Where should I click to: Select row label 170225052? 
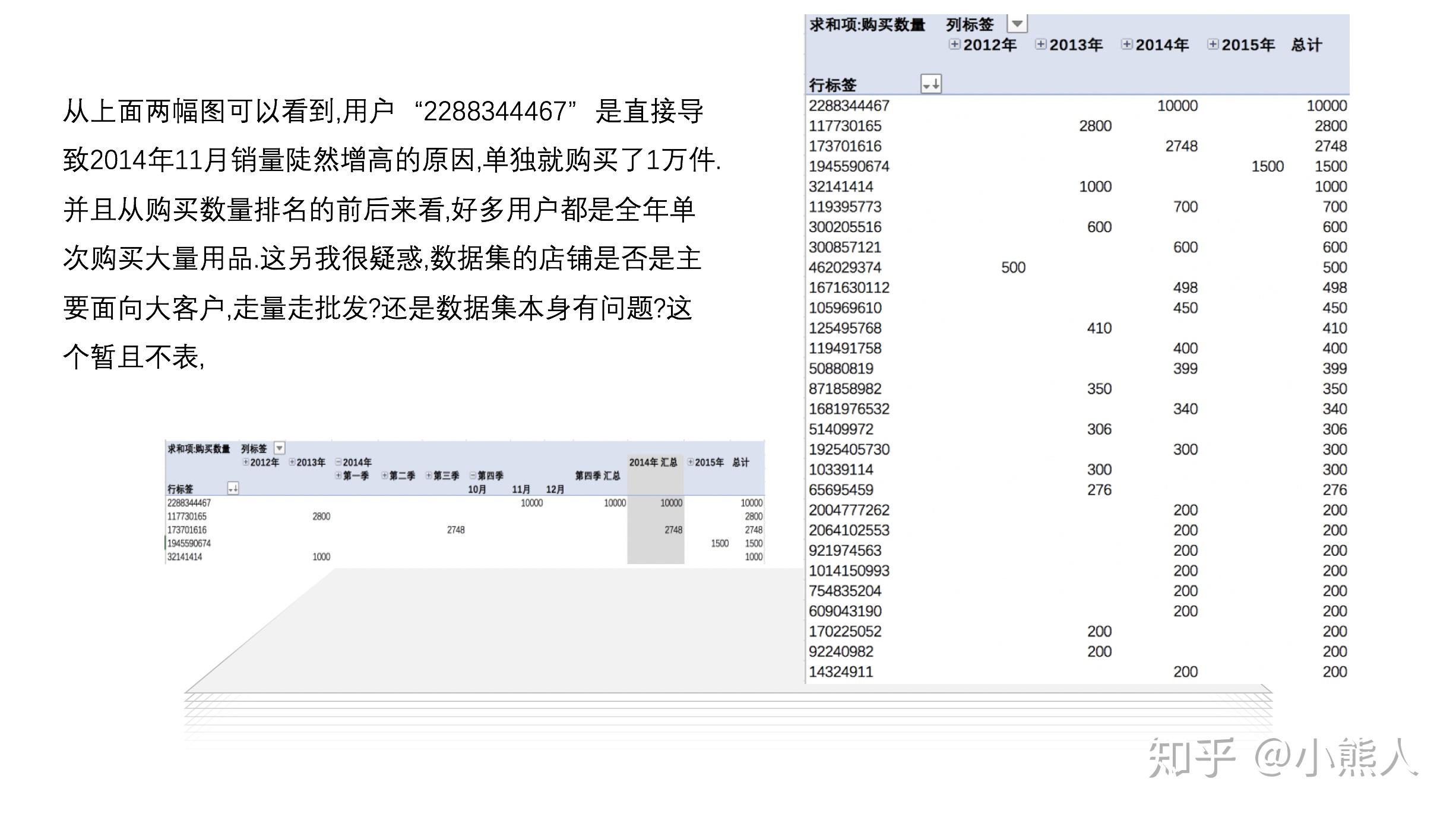[845, 631]
